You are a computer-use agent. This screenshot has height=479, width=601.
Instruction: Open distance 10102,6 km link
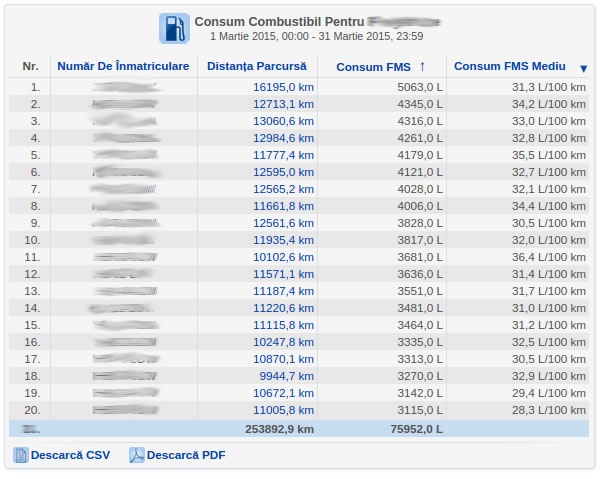point(283,257)
